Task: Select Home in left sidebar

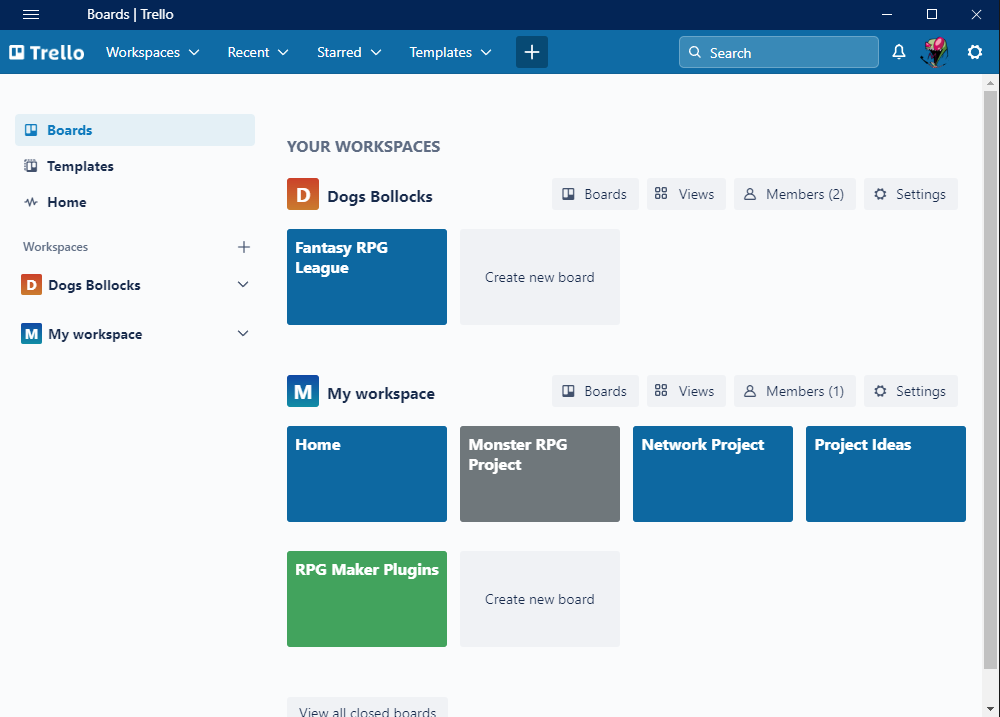Action: pyautogui.click(x=135, y=202)
